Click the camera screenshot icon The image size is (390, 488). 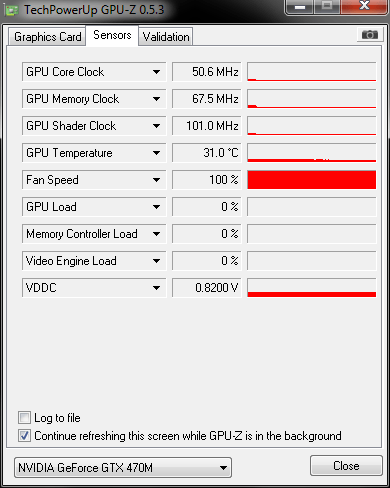[x=370, y=34]
